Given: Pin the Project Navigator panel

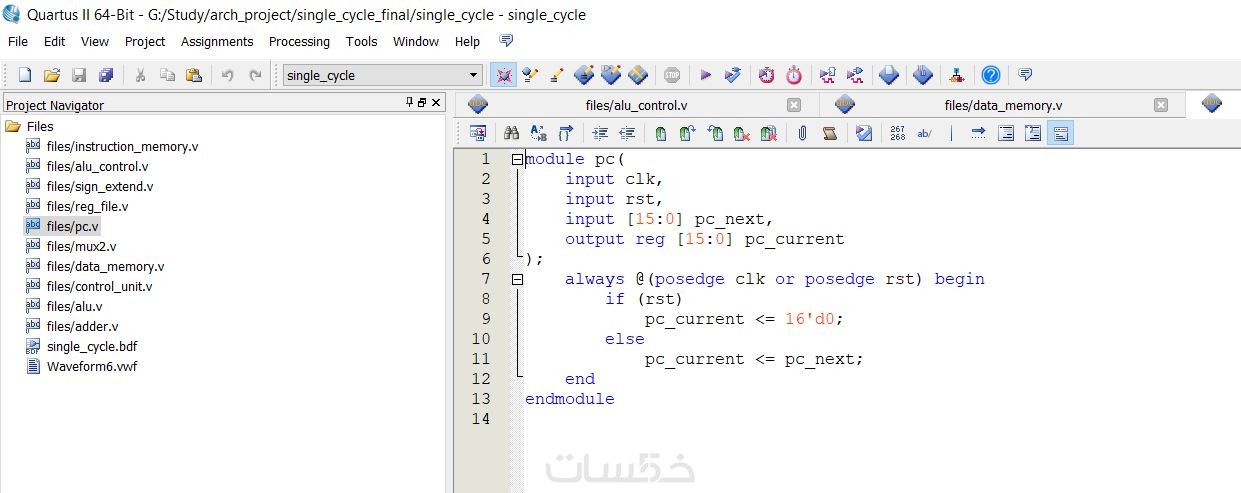Looking at the screenshot, I should [x=409, y=103].
